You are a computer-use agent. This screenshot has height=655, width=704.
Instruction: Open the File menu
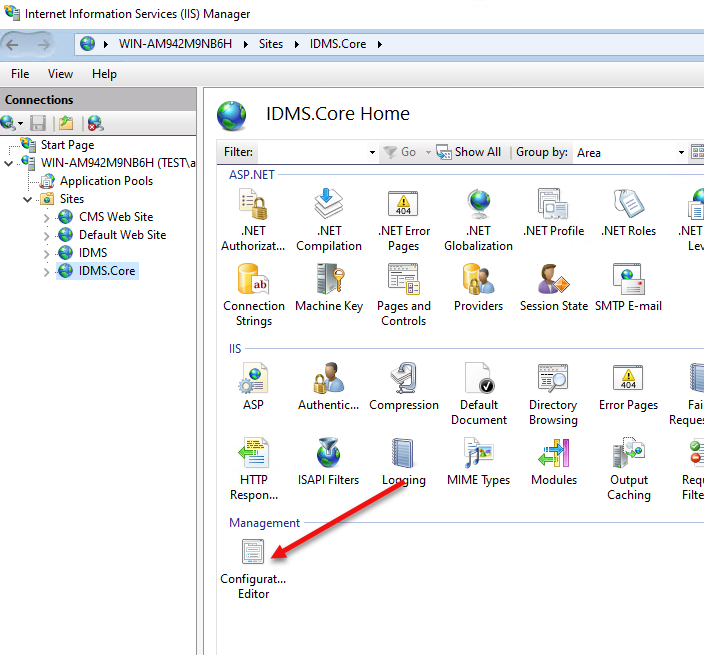pos(20,74)
